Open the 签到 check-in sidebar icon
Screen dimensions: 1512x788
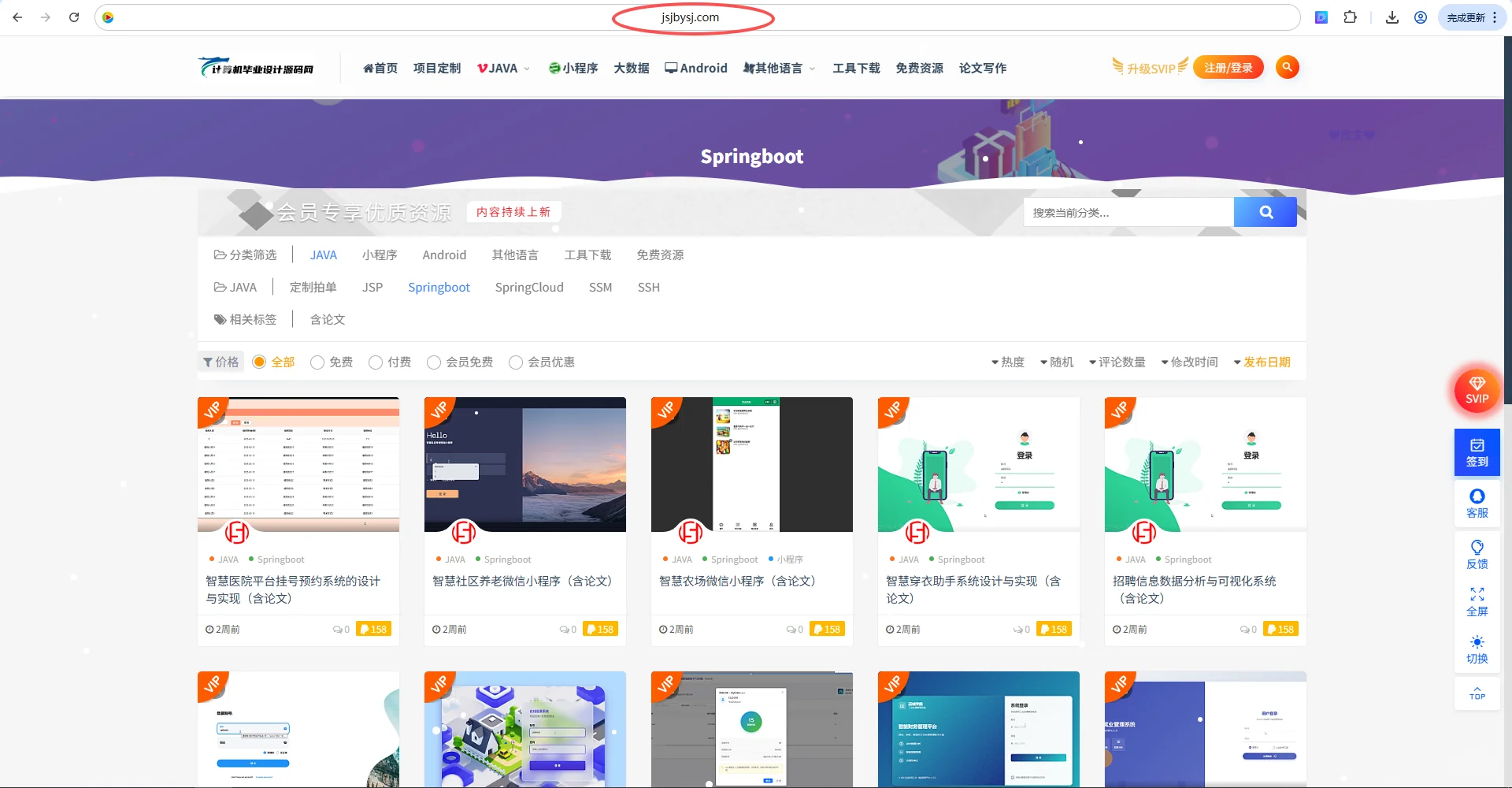[x=1477, y=452]
